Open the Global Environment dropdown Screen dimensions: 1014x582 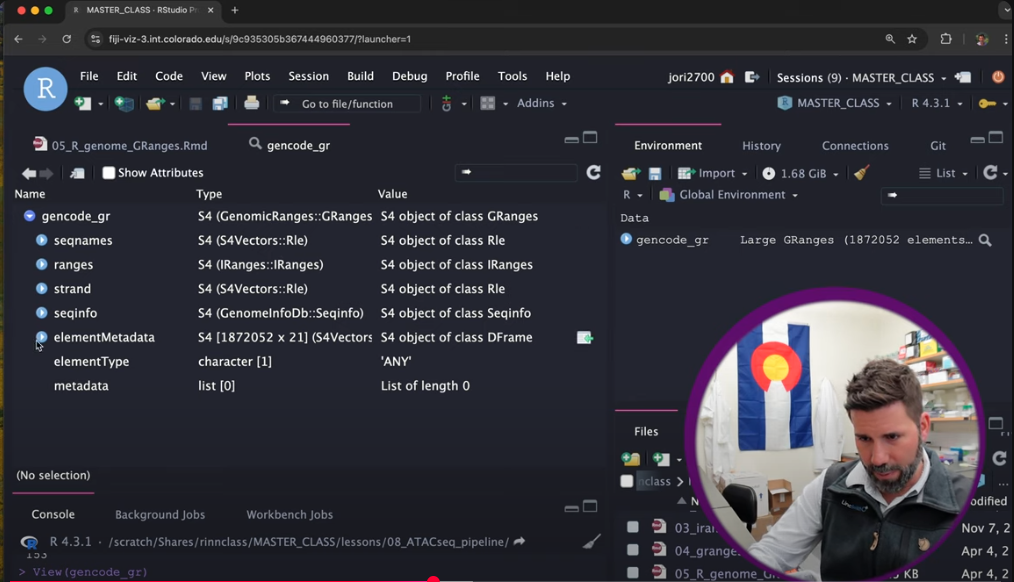point(729,195)
